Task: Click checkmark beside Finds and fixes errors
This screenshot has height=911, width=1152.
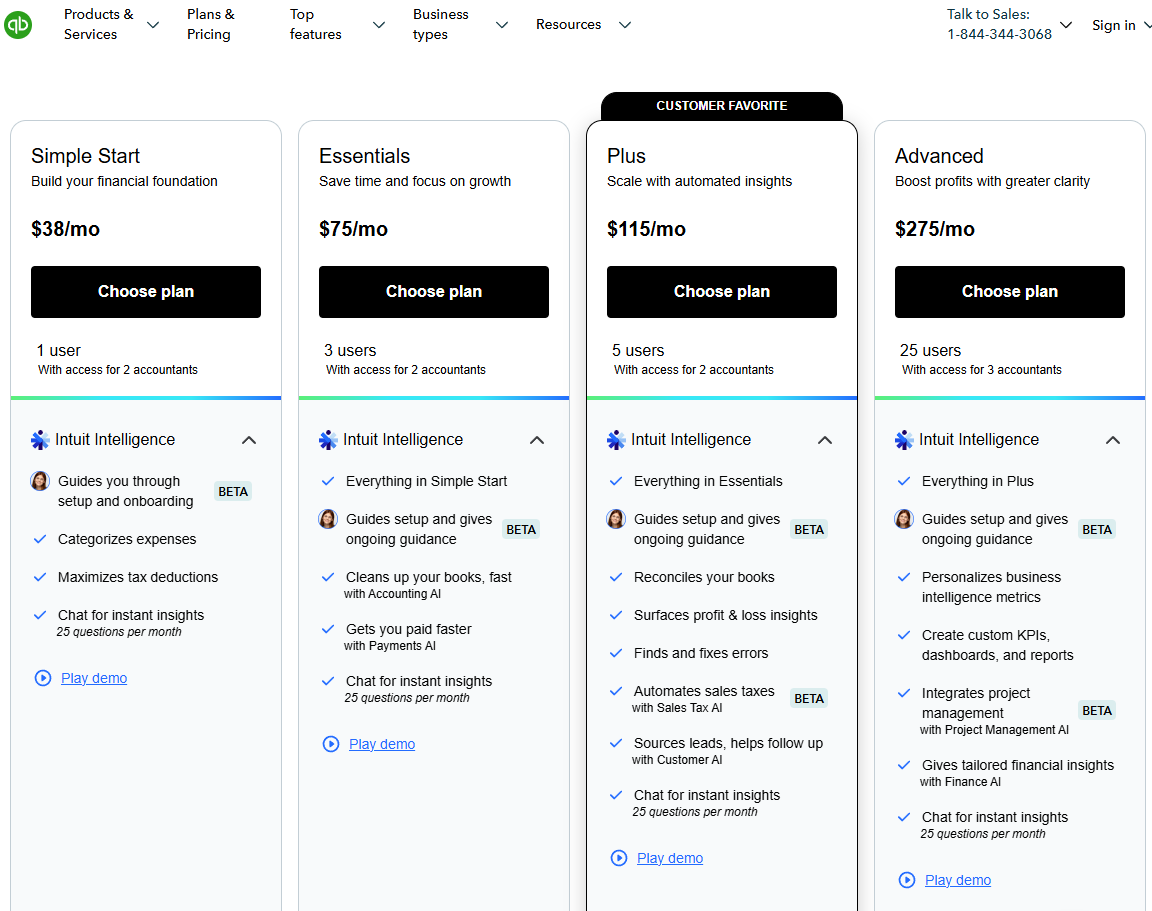Action: pyautogui.click(x=616, y=653)
